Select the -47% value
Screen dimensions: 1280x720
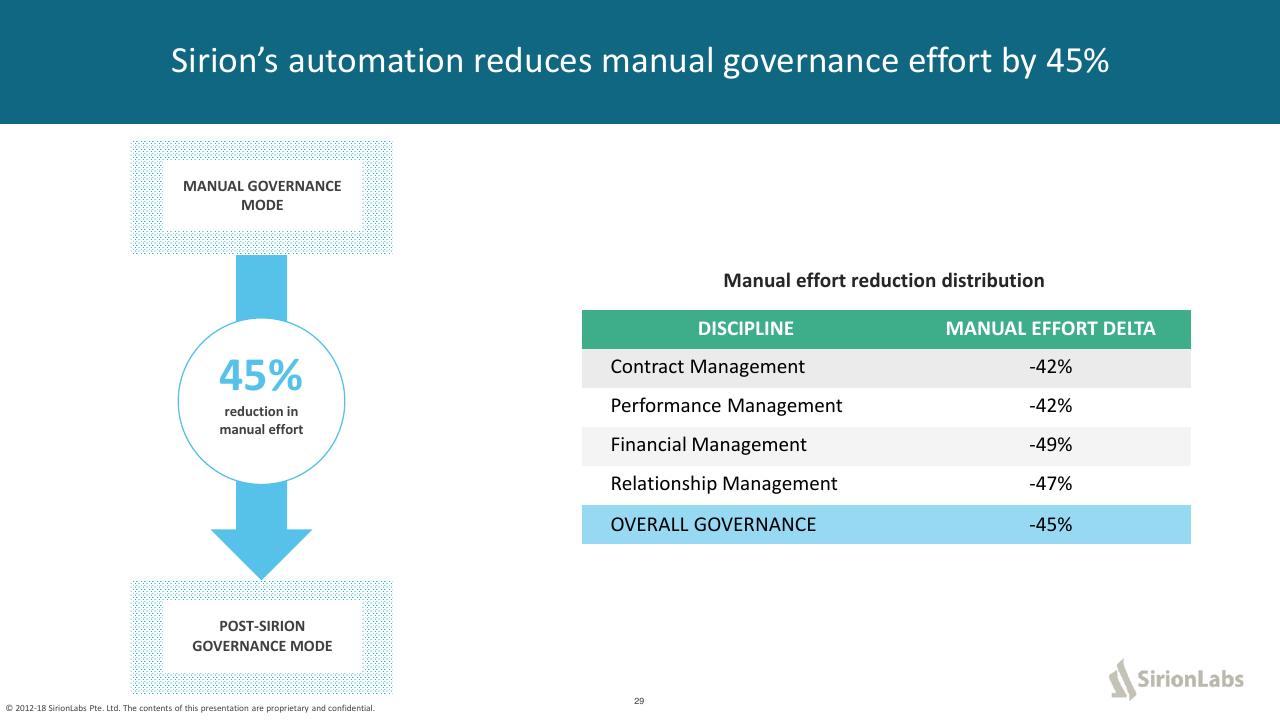click(x=1051, y=484)
